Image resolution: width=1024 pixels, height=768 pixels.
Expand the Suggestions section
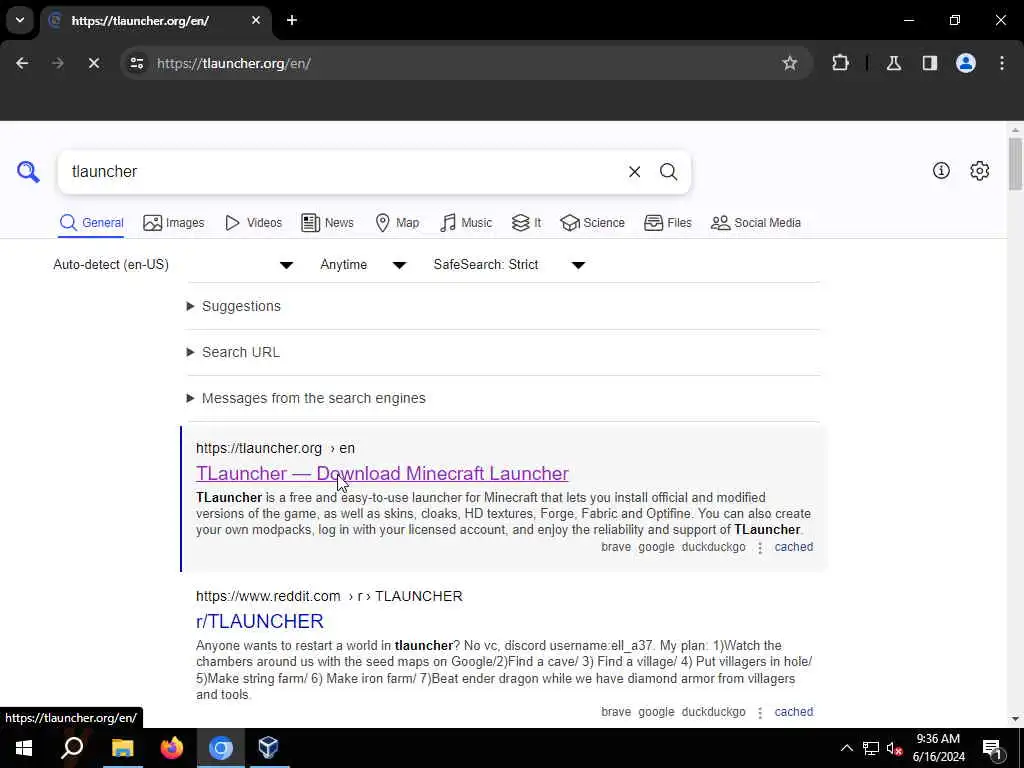(234, 306)
